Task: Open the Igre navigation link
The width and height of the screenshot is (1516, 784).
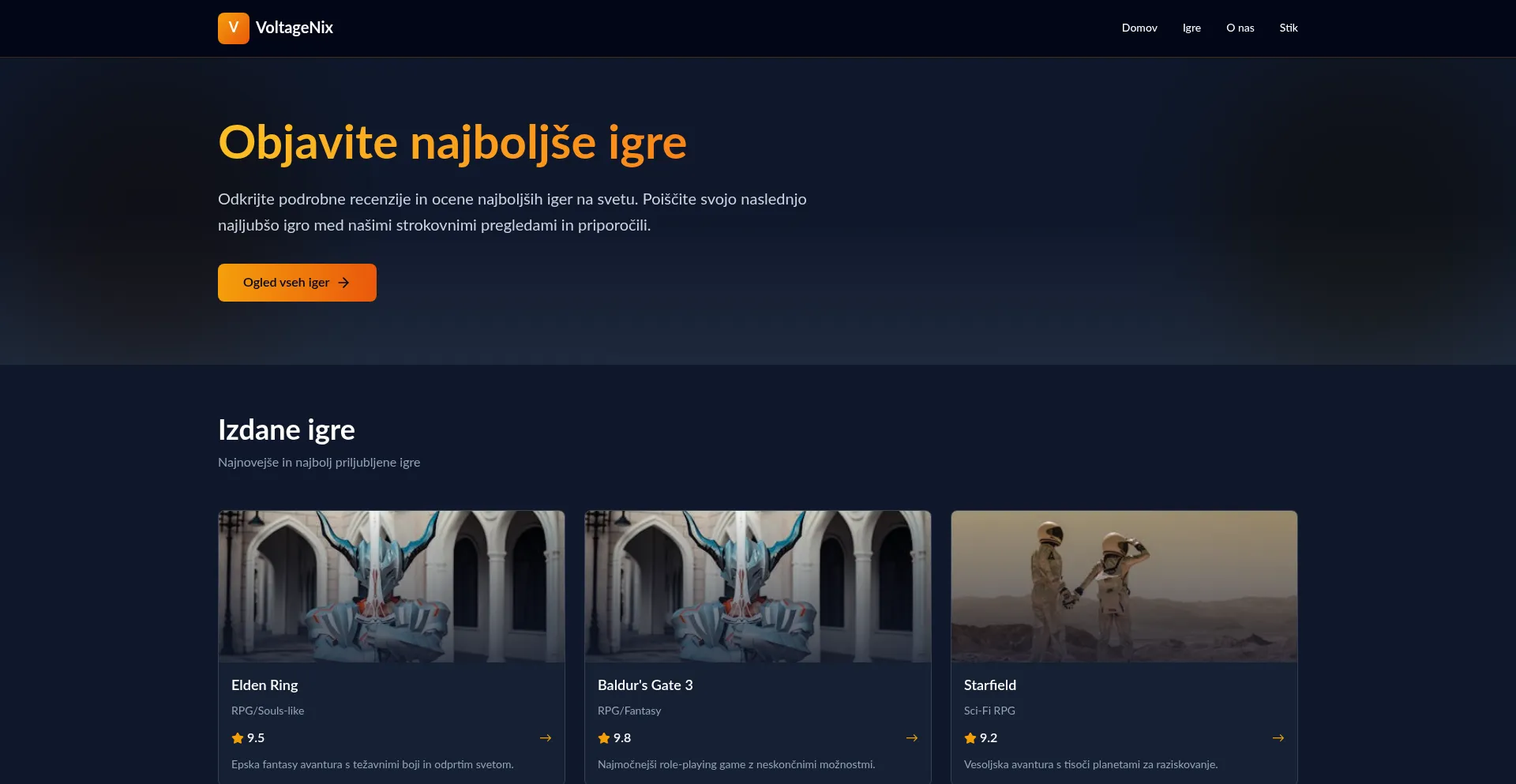Action: pos(1191,28)
